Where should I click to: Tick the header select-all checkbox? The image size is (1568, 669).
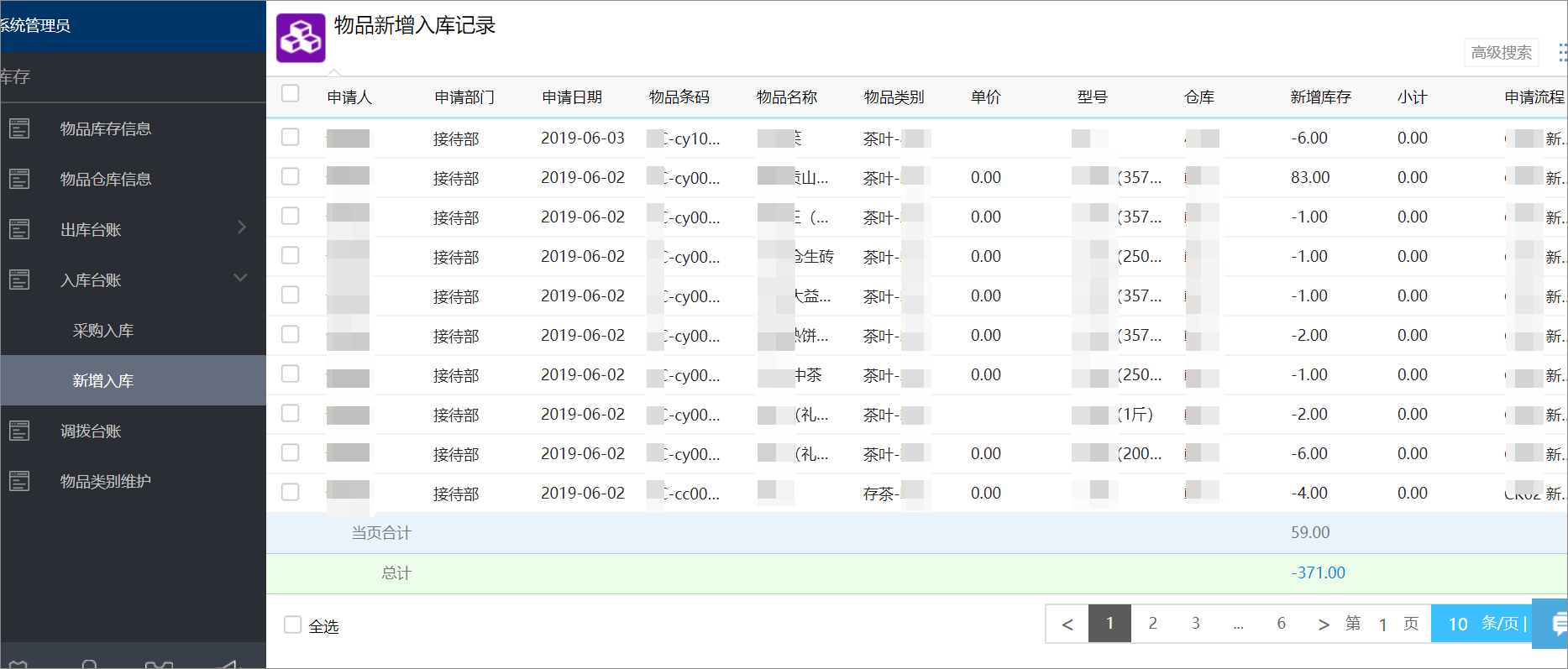tap(290, 93)
